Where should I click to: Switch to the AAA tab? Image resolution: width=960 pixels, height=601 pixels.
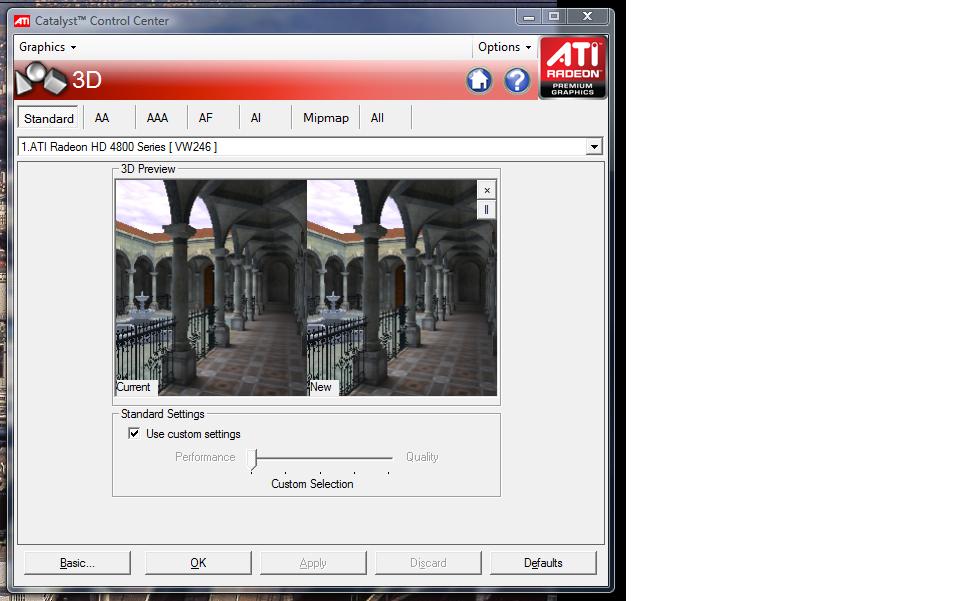157,118
